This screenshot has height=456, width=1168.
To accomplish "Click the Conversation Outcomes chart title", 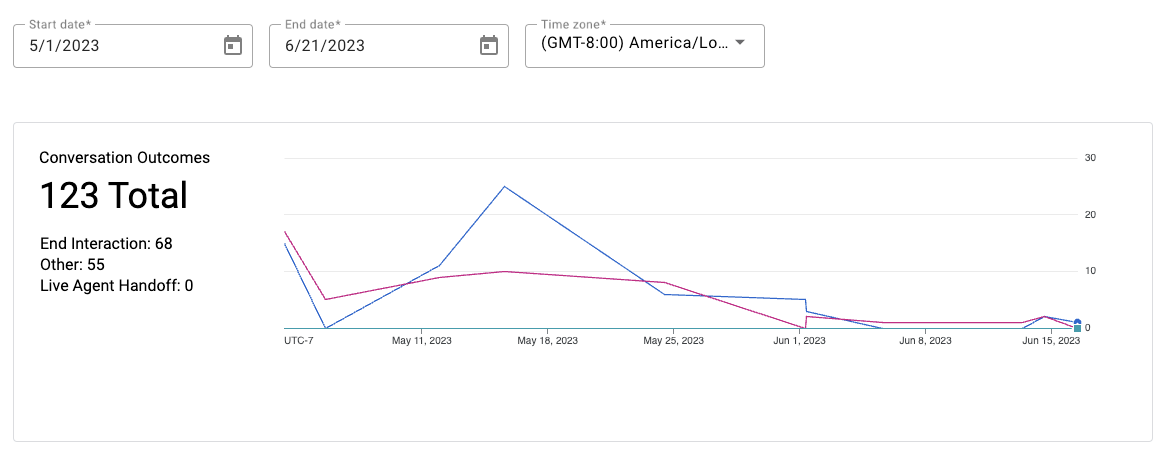I will [x=124, y=158].
